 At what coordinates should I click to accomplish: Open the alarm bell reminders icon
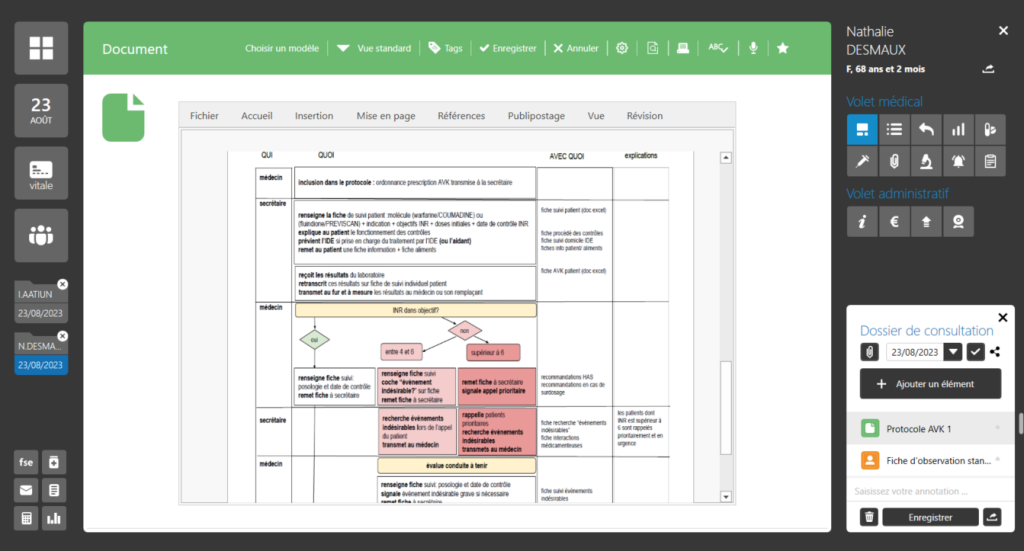(959, 161)
